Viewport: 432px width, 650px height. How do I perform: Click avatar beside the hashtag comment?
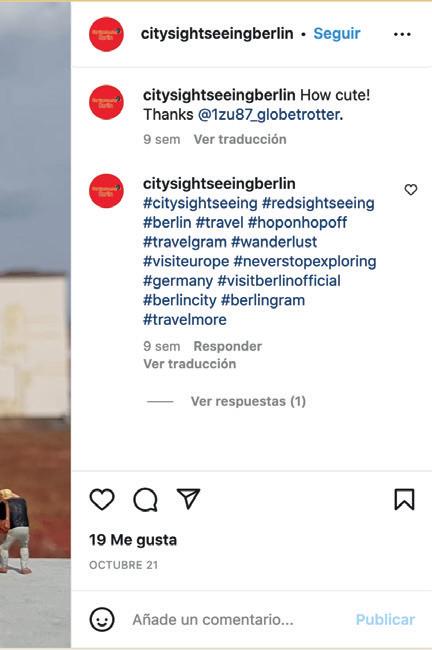(106, 191)
